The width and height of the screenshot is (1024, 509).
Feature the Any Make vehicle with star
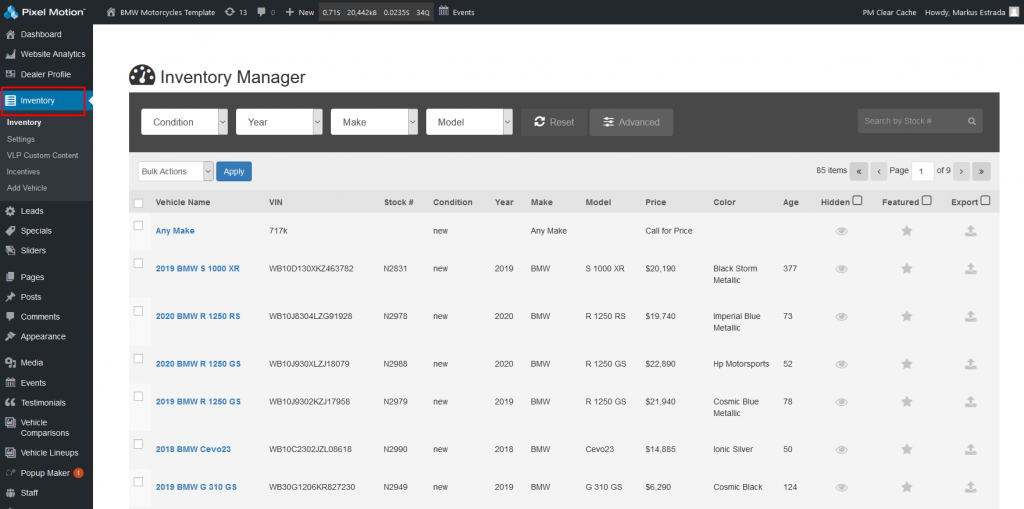point(906,231)
